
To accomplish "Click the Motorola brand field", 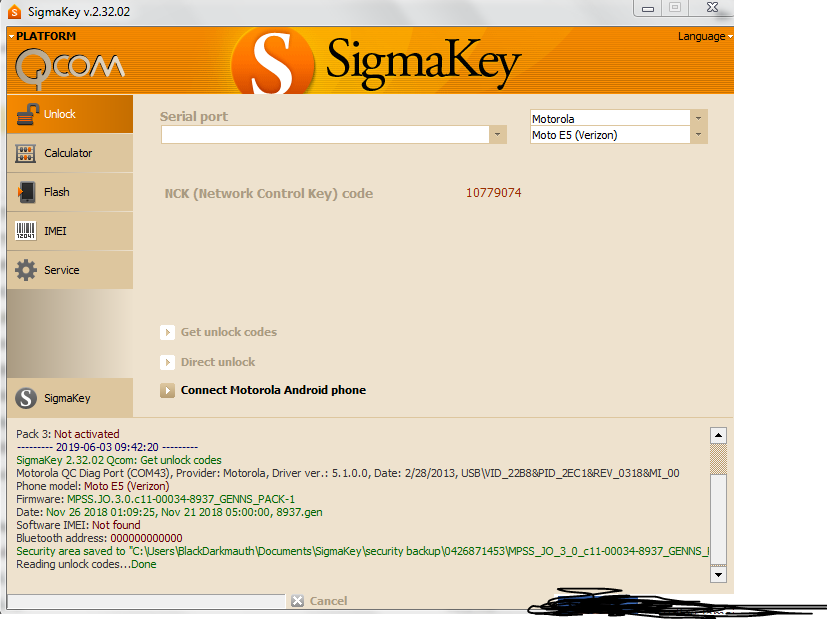I will tap(610, 118).
